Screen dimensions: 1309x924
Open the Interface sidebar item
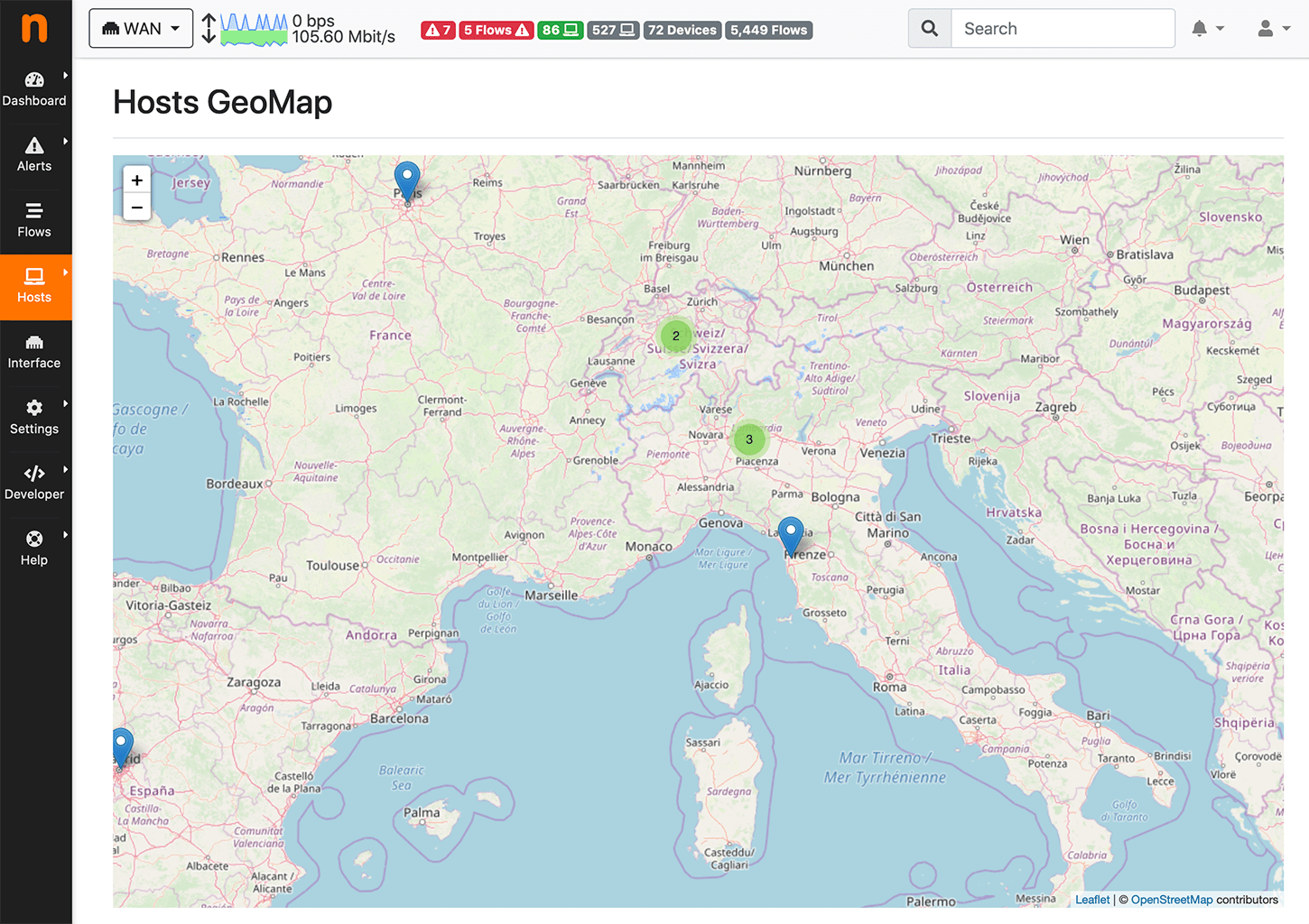tap(34, 353)
